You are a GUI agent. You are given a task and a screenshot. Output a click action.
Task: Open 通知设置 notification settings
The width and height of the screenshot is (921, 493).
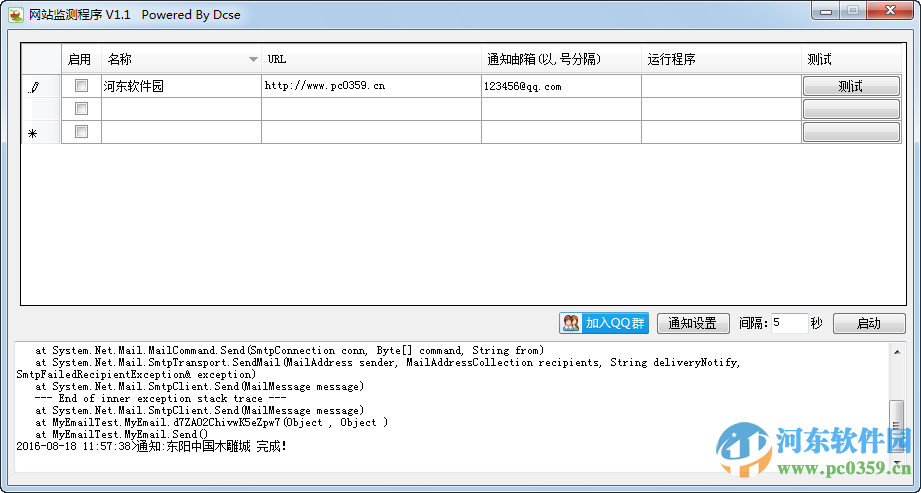(x=693, y=323)
